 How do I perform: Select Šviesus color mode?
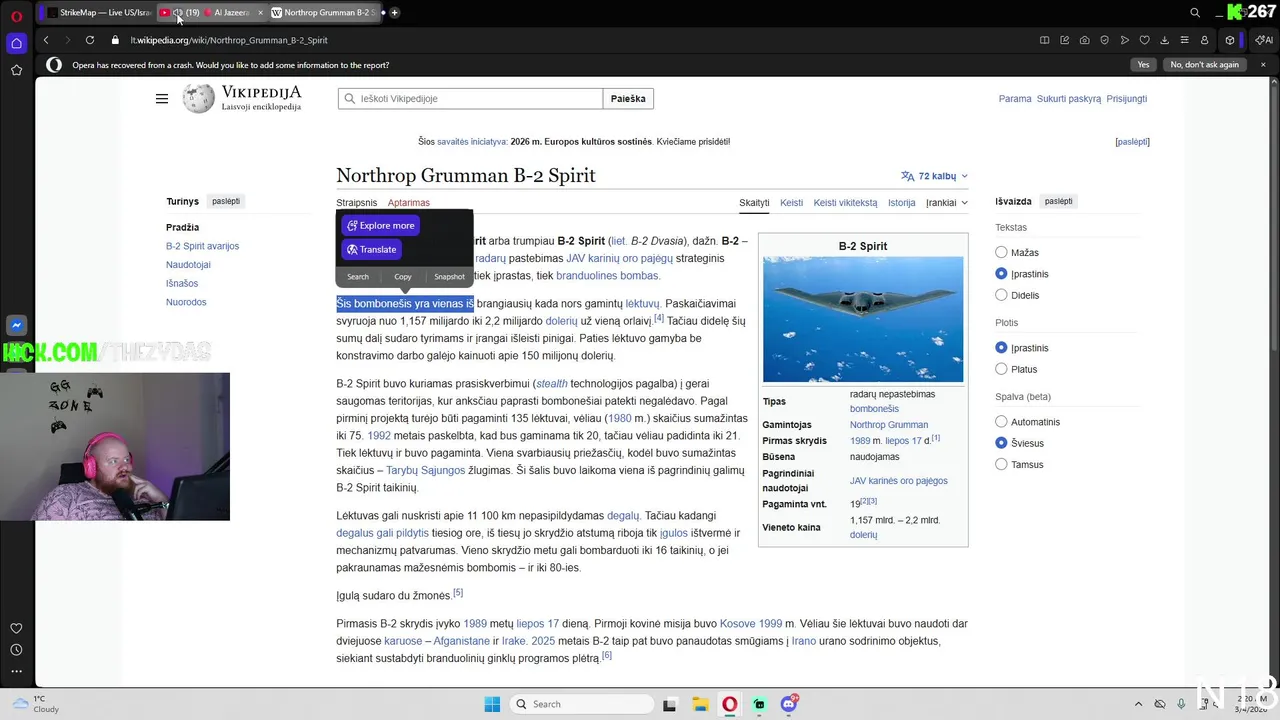tap(1001, 443)
